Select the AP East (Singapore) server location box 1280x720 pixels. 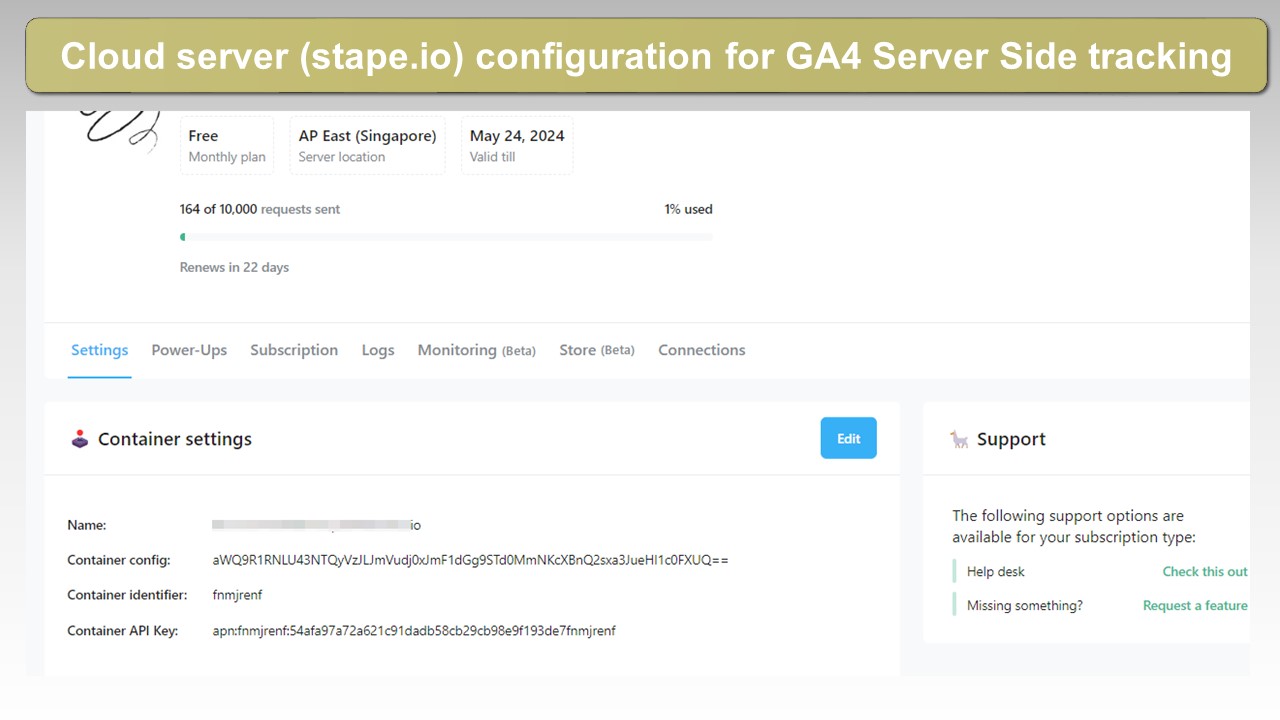(367, 145)
